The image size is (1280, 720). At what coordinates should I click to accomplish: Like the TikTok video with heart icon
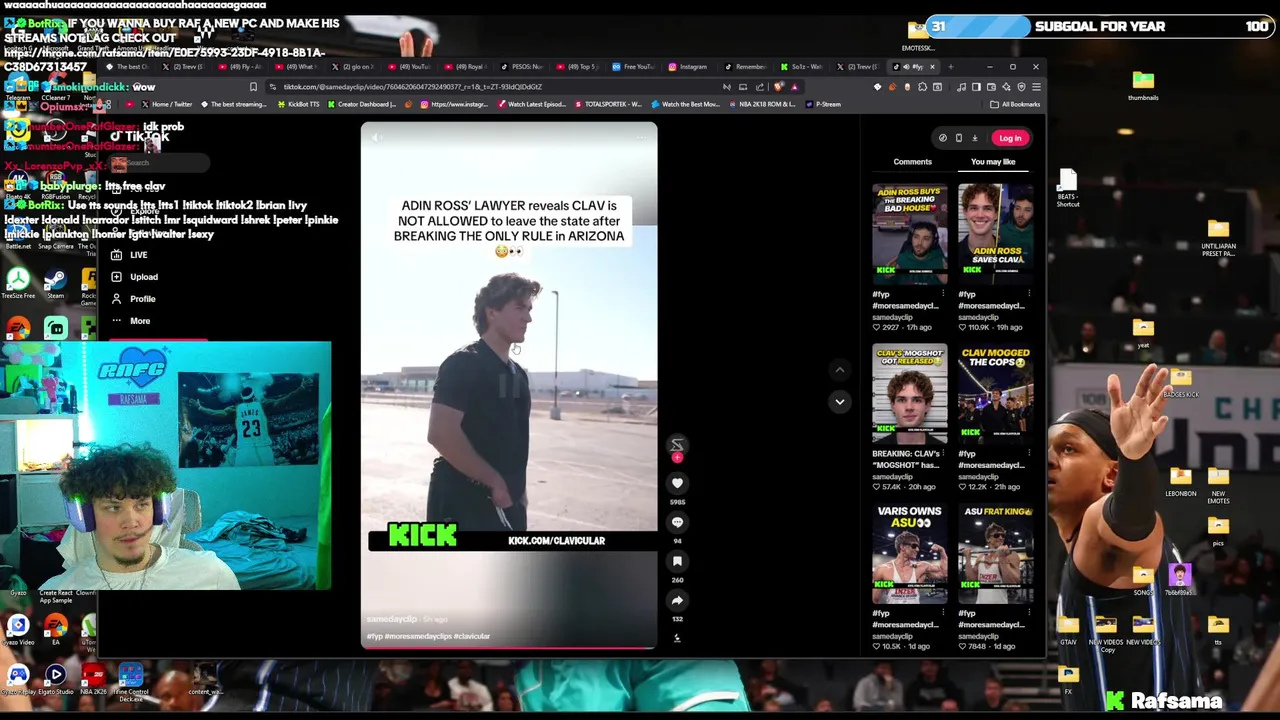click(677, 483)
